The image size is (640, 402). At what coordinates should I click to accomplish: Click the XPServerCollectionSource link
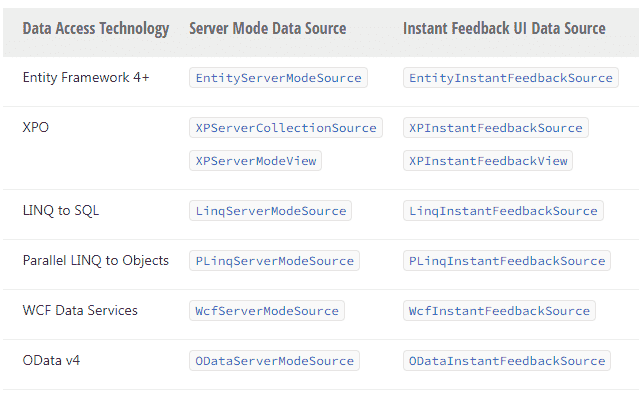click(286, 128)
